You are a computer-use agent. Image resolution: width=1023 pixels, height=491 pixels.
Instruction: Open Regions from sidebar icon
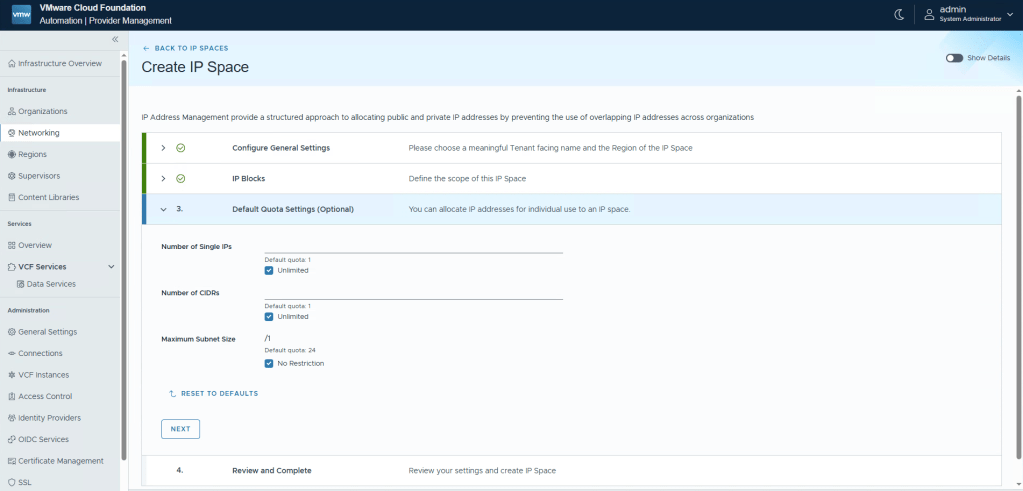(x=12, y=155)
